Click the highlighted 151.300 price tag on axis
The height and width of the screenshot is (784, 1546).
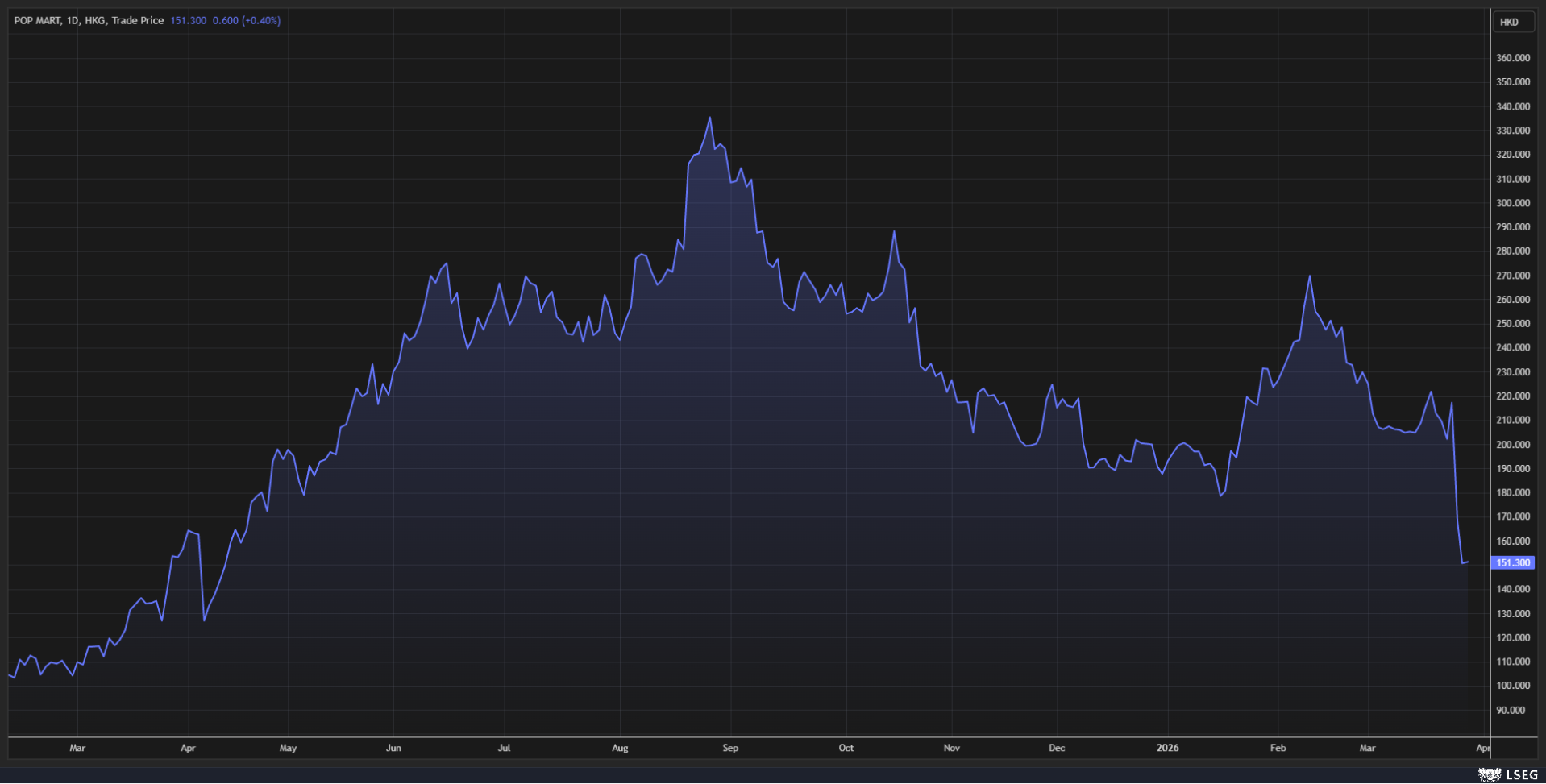1512,563
